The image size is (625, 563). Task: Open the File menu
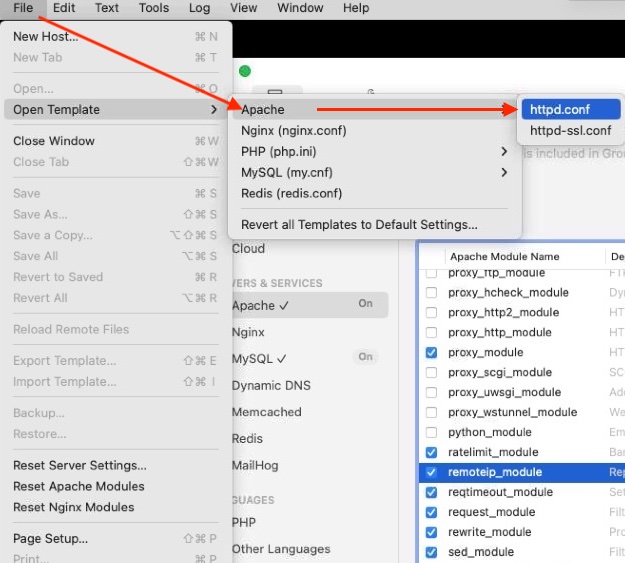pos(23,8)
